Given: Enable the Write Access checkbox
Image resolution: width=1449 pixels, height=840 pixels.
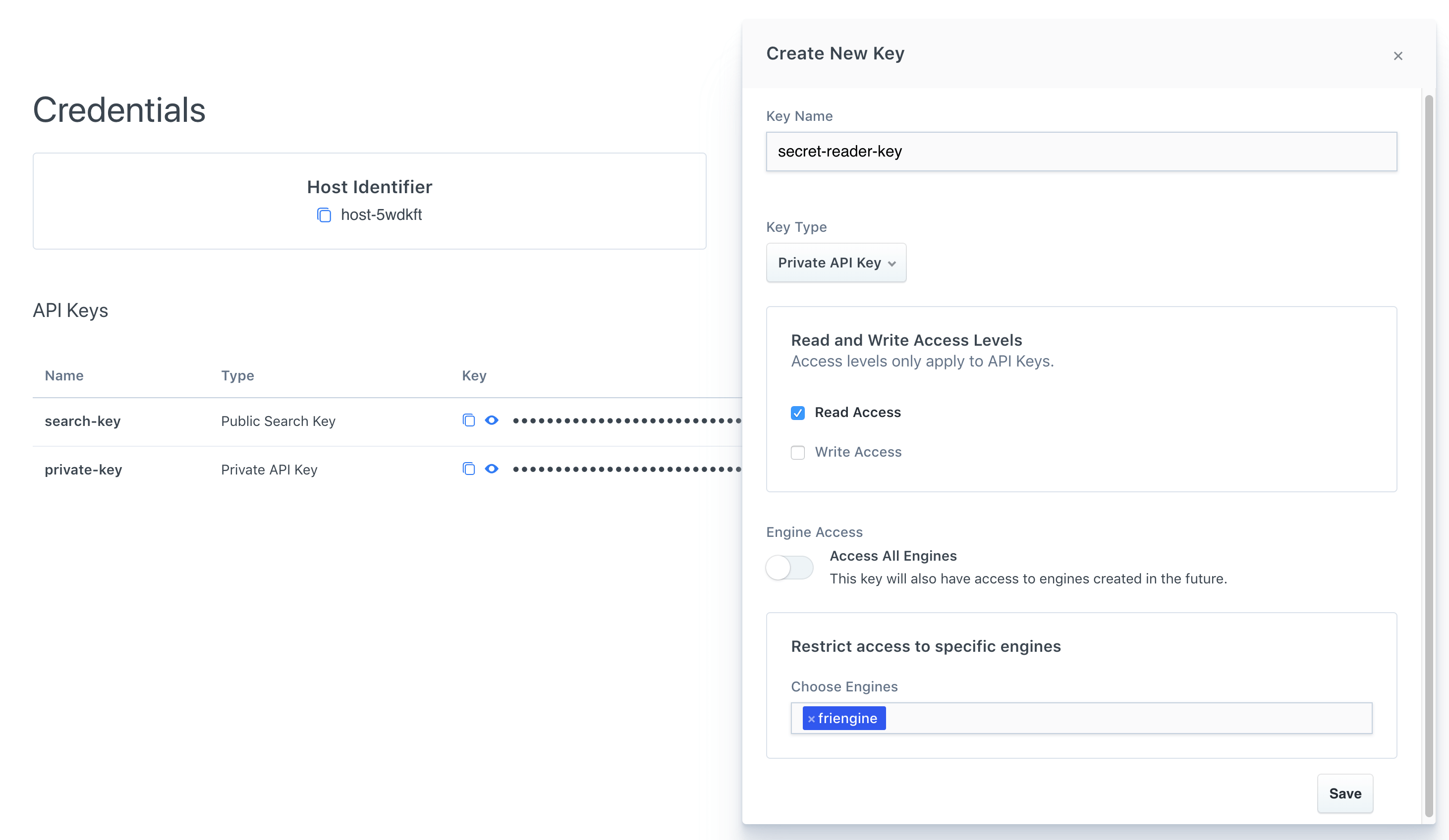Looking at the screenshot, I should point(797,452).
